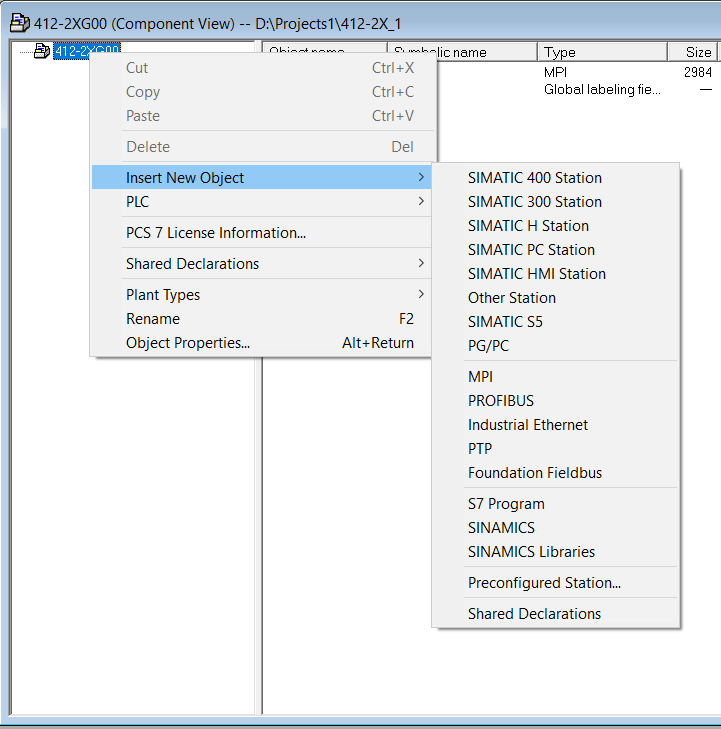
Task: Sort by the Type column header
Action: 602,52
